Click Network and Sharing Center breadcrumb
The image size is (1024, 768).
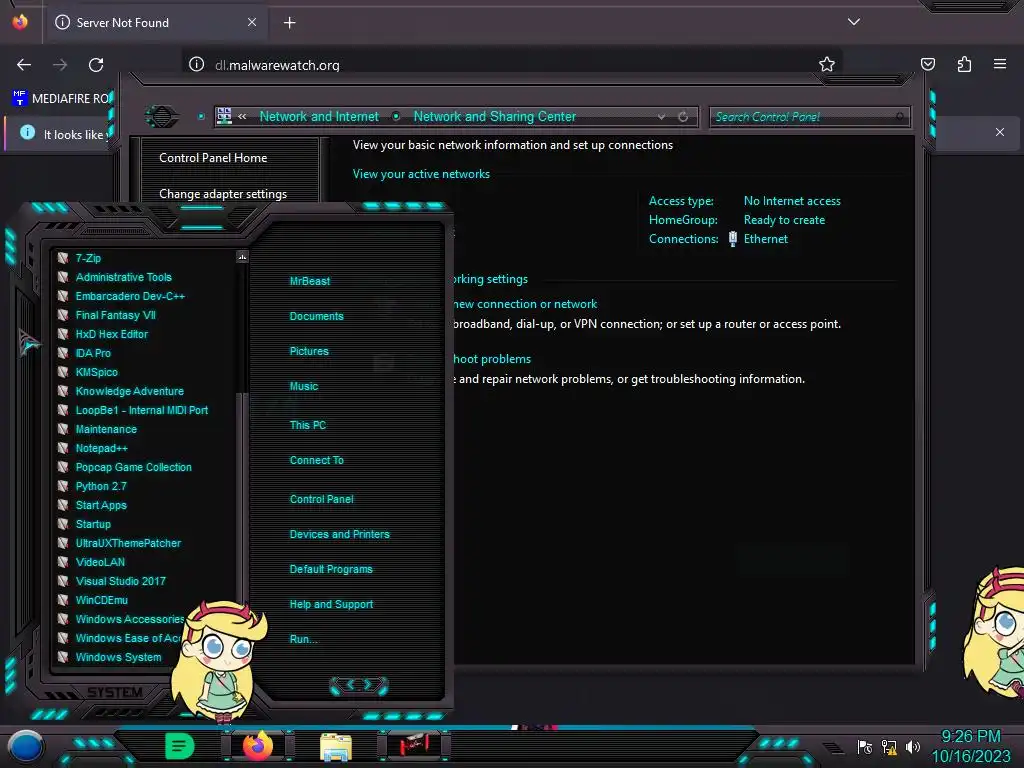[494, 116]
